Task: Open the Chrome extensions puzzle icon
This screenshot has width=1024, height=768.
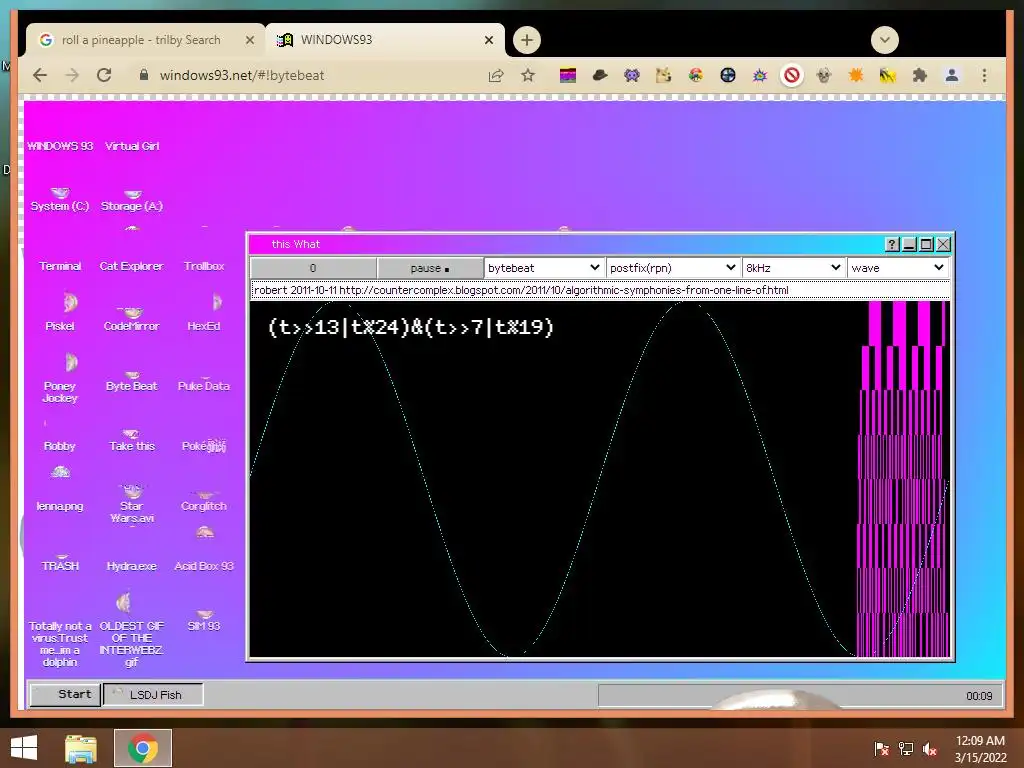Action: click(920, 75)
